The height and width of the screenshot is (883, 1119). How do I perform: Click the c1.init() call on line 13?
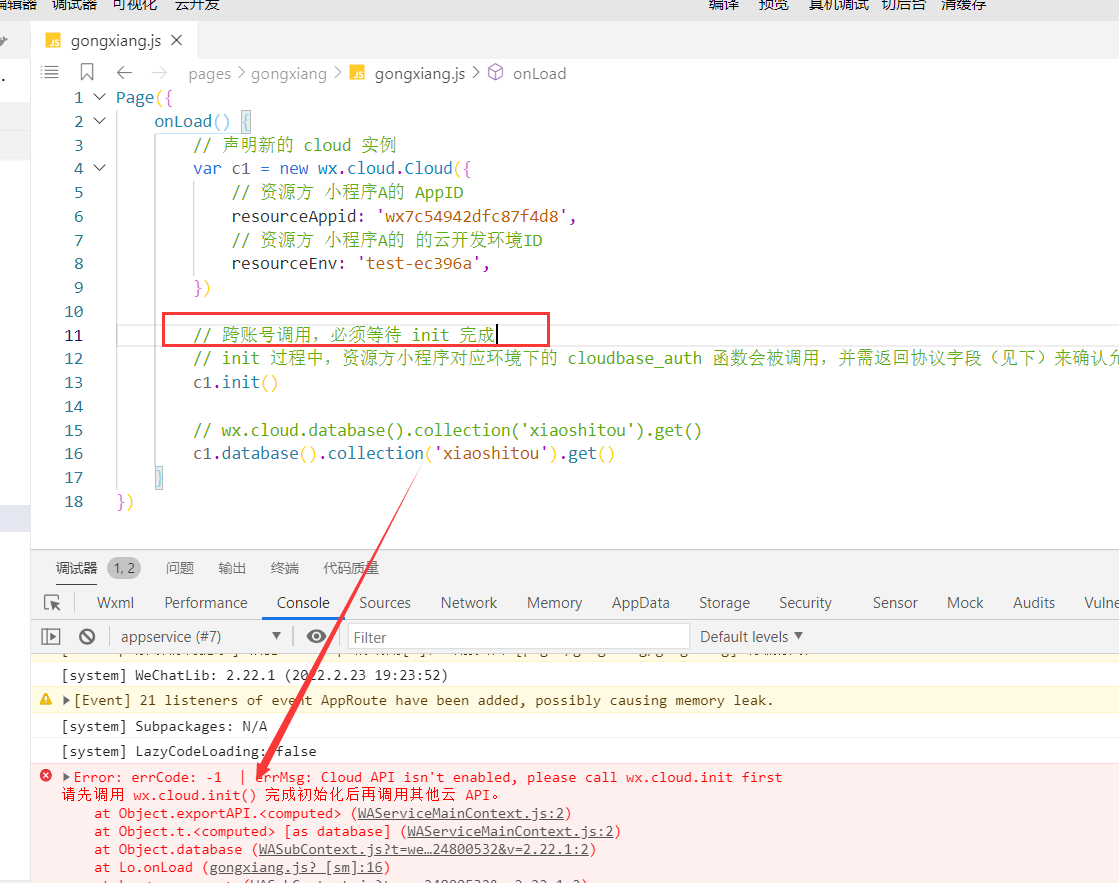tap(236, 383)
